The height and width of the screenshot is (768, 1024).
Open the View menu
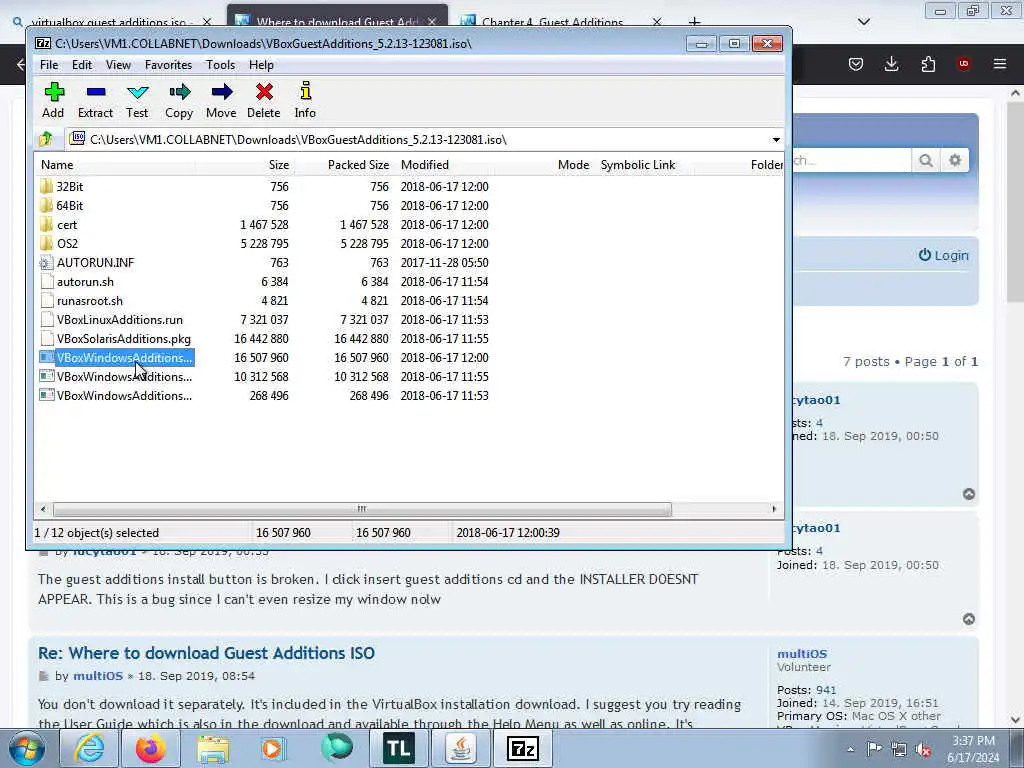118,65
